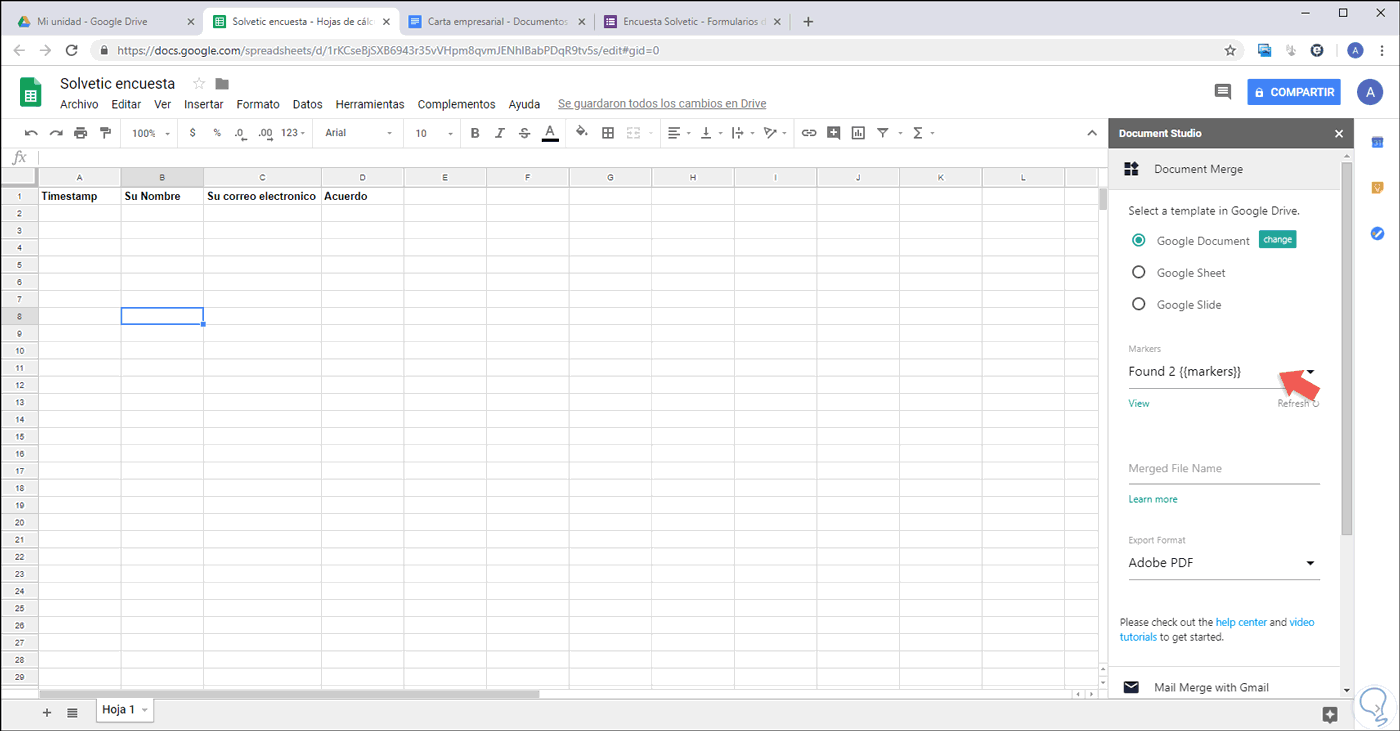
Task: Open the Archivo menu
Action: coord(79,104)
